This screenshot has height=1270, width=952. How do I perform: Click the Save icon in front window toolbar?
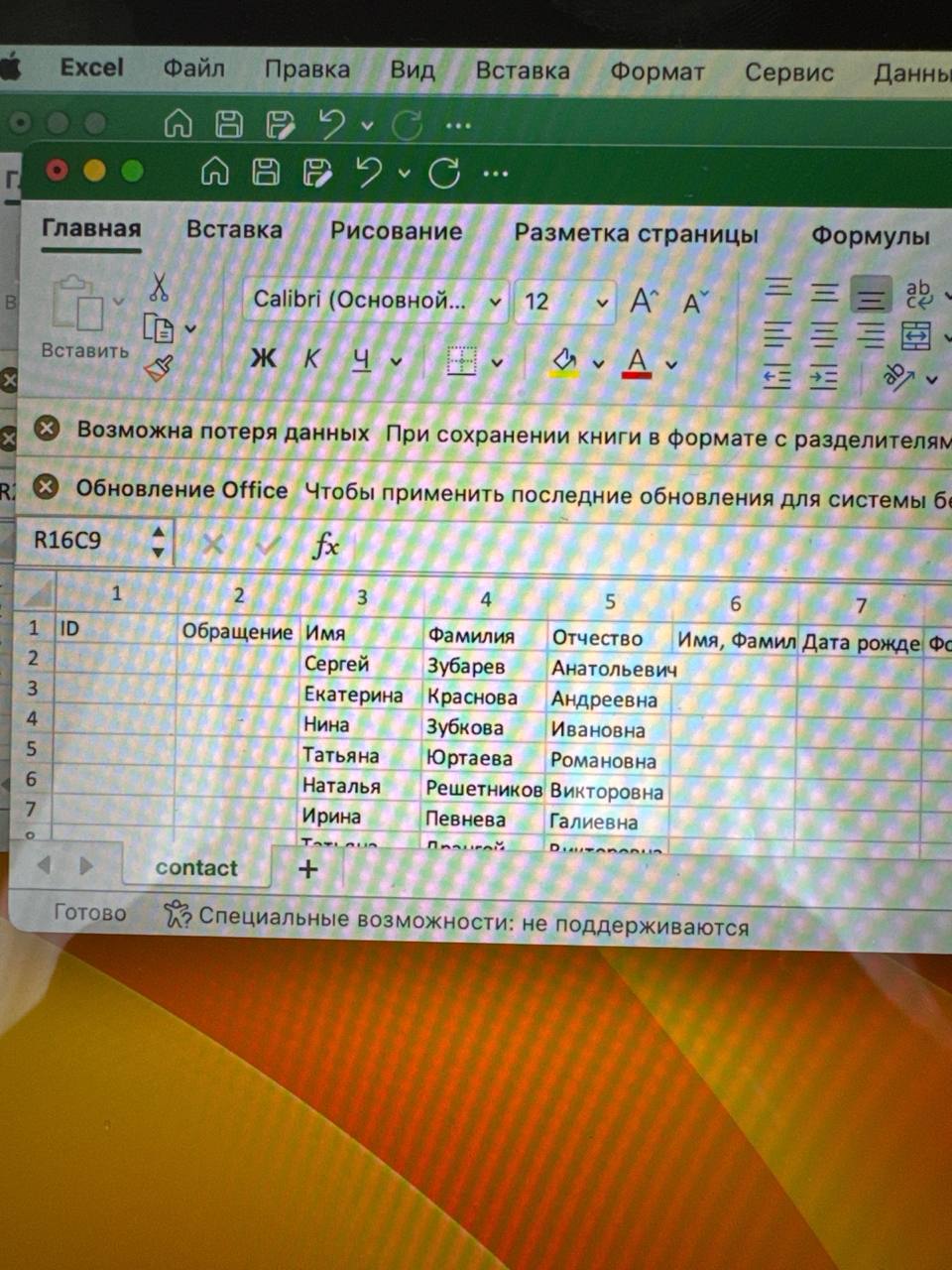click(266, 173)
